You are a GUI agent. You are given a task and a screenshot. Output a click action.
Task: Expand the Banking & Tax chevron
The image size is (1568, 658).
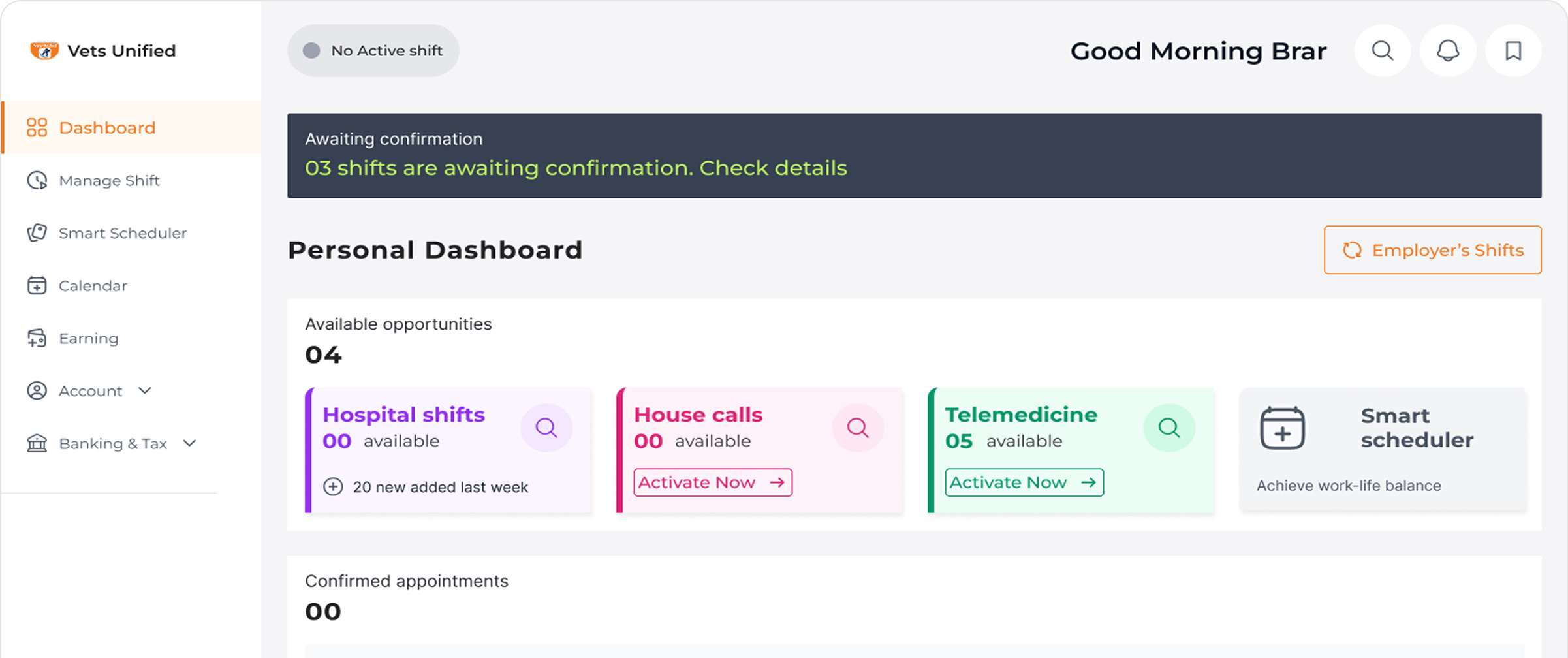(x=190, y=443)
